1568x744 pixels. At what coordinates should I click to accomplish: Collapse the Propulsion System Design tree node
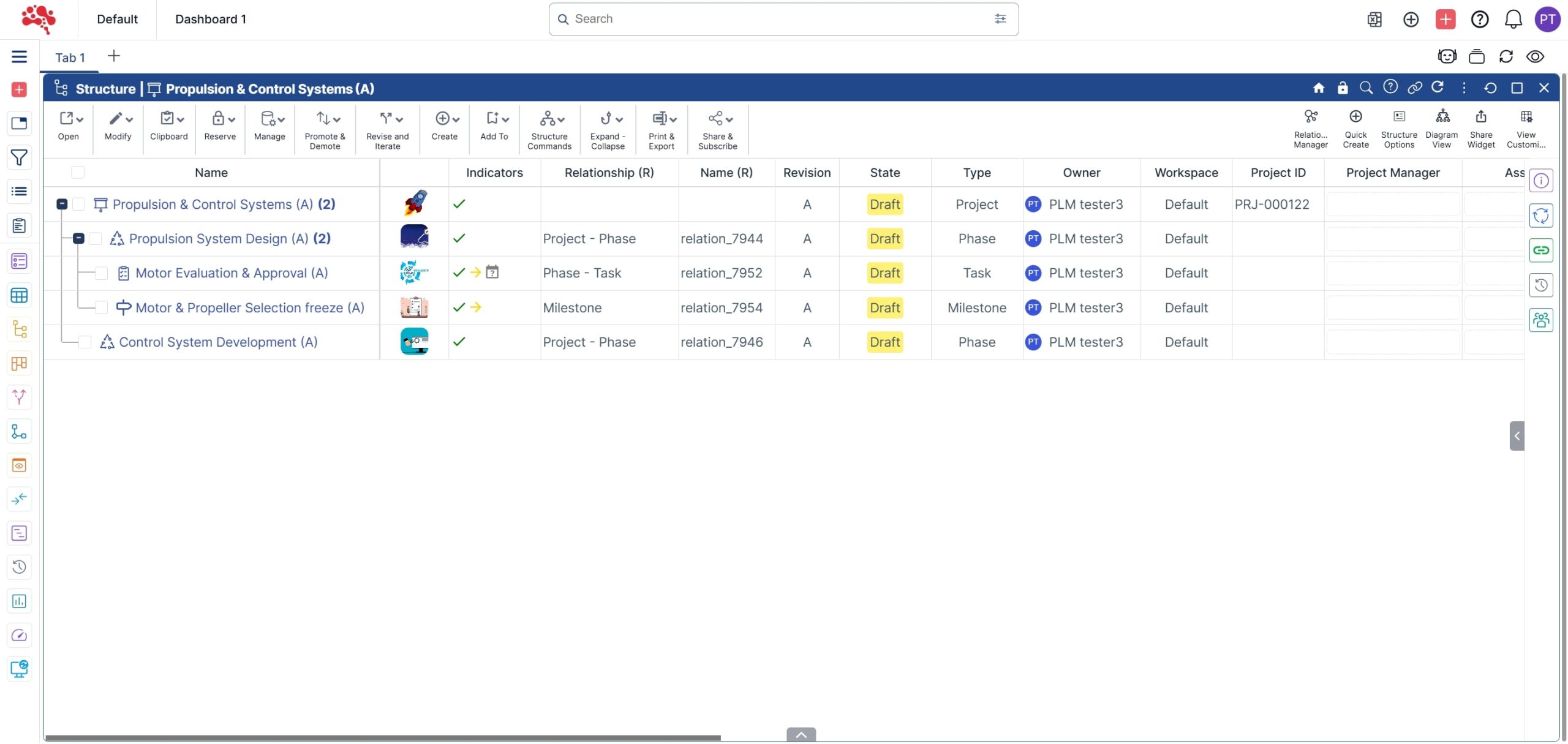(78, 239)
